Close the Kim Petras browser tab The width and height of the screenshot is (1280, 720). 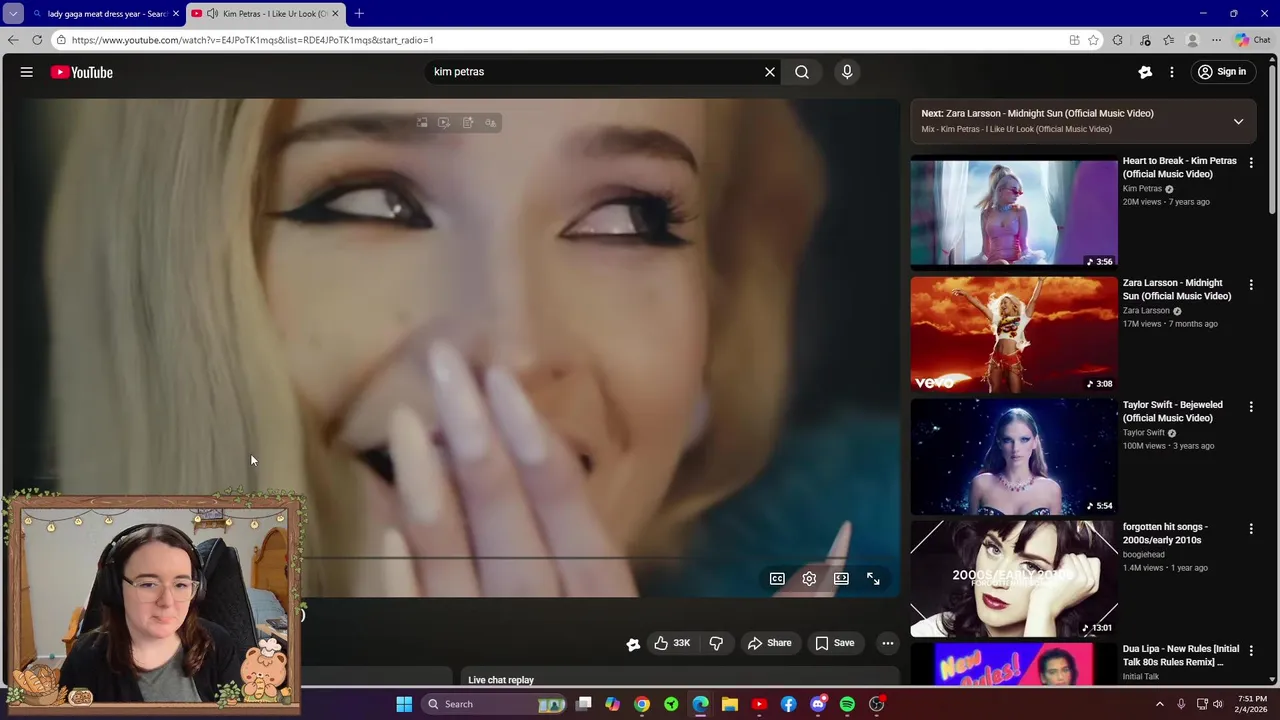point(335,14)
